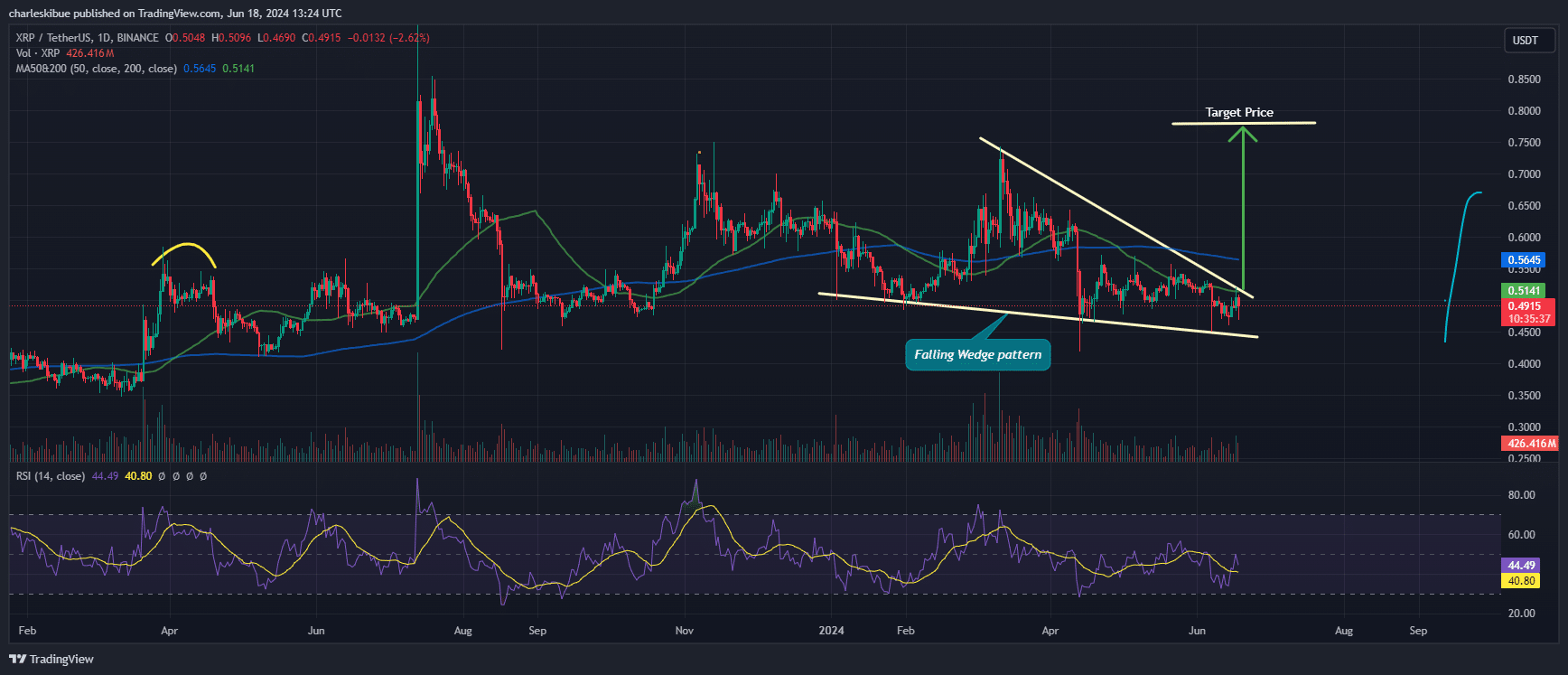Select the MA50&200 indicator legend

tap(96, 69)
